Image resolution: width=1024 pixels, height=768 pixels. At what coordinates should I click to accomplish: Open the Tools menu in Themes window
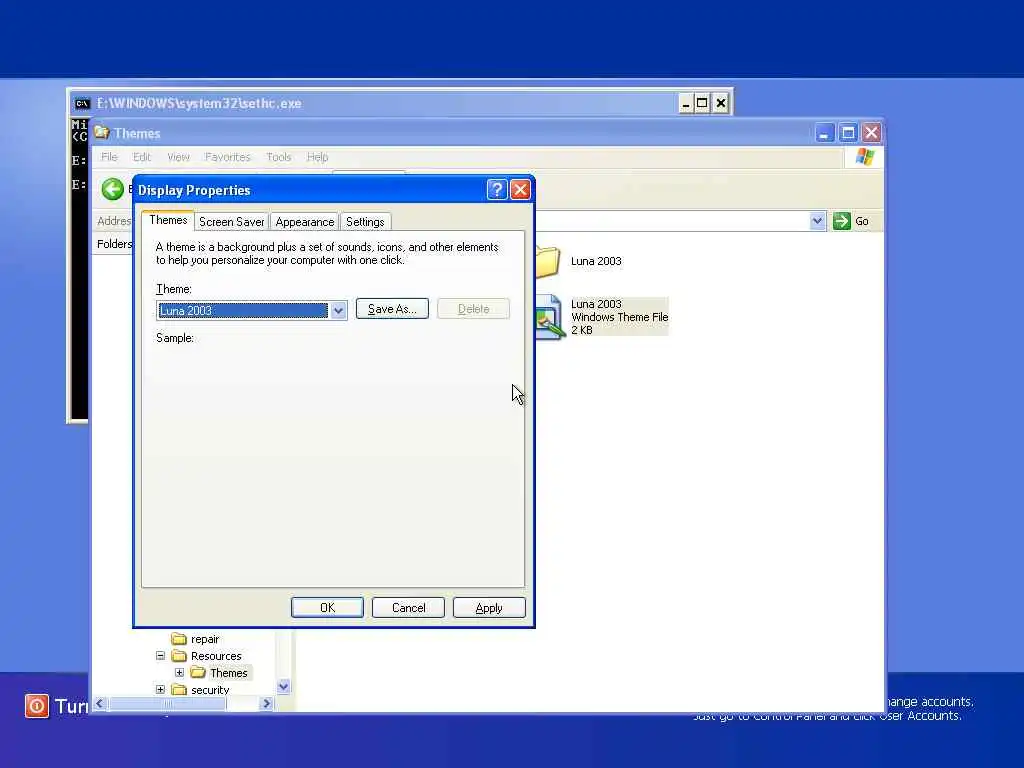(279, 157)
